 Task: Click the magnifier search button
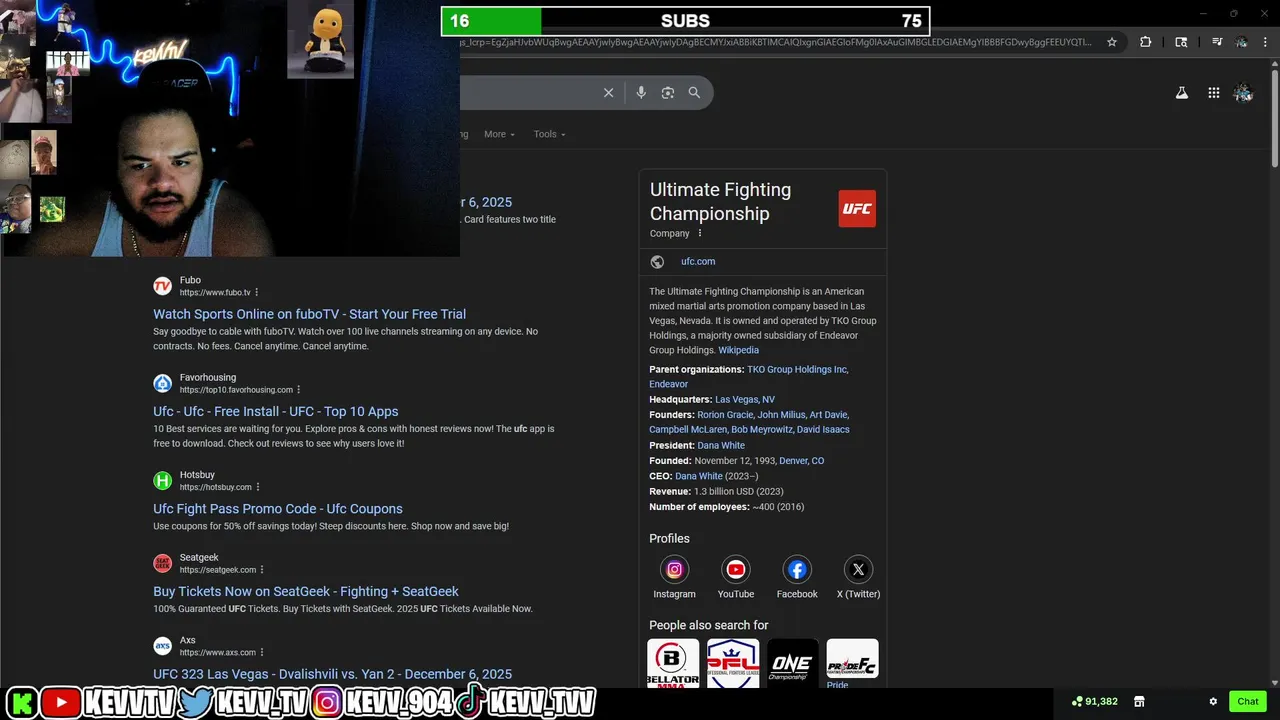(x=694, y=93)
